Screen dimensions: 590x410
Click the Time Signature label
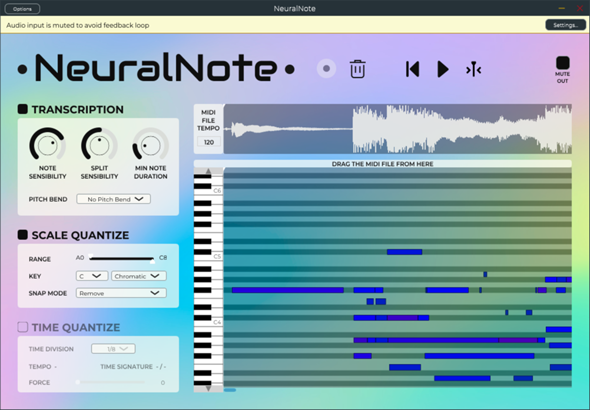[126, 366]
